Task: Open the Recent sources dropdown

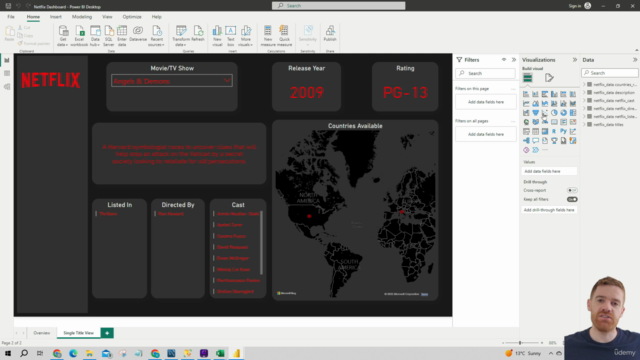Action: coord(157,36)
